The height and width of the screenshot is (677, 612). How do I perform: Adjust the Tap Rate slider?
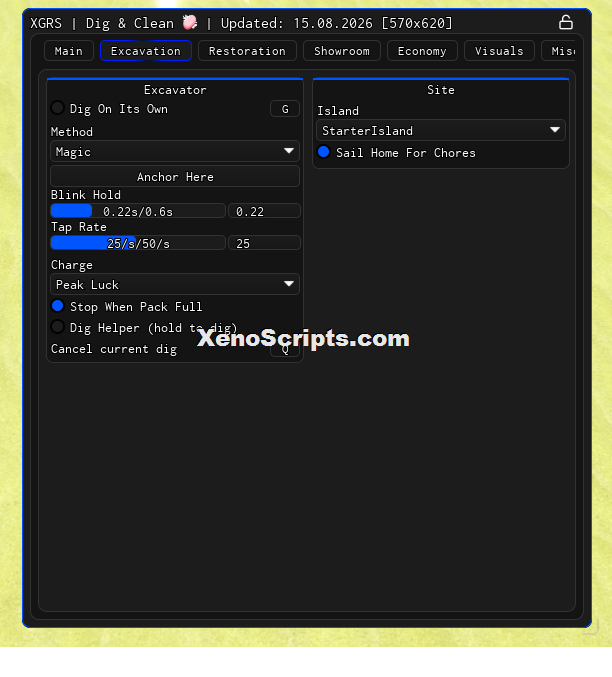click(x=138, y=243)
